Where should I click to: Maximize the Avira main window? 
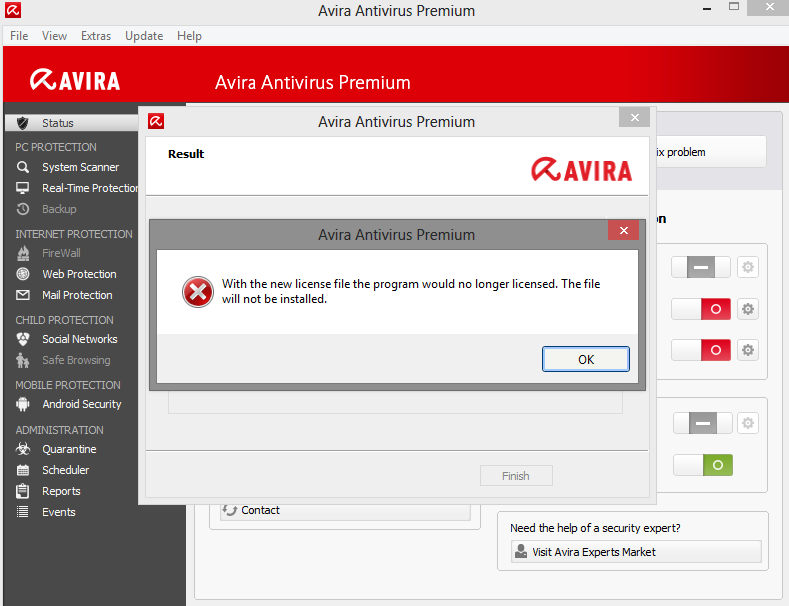pyautogui.click(x=734, y=7)
